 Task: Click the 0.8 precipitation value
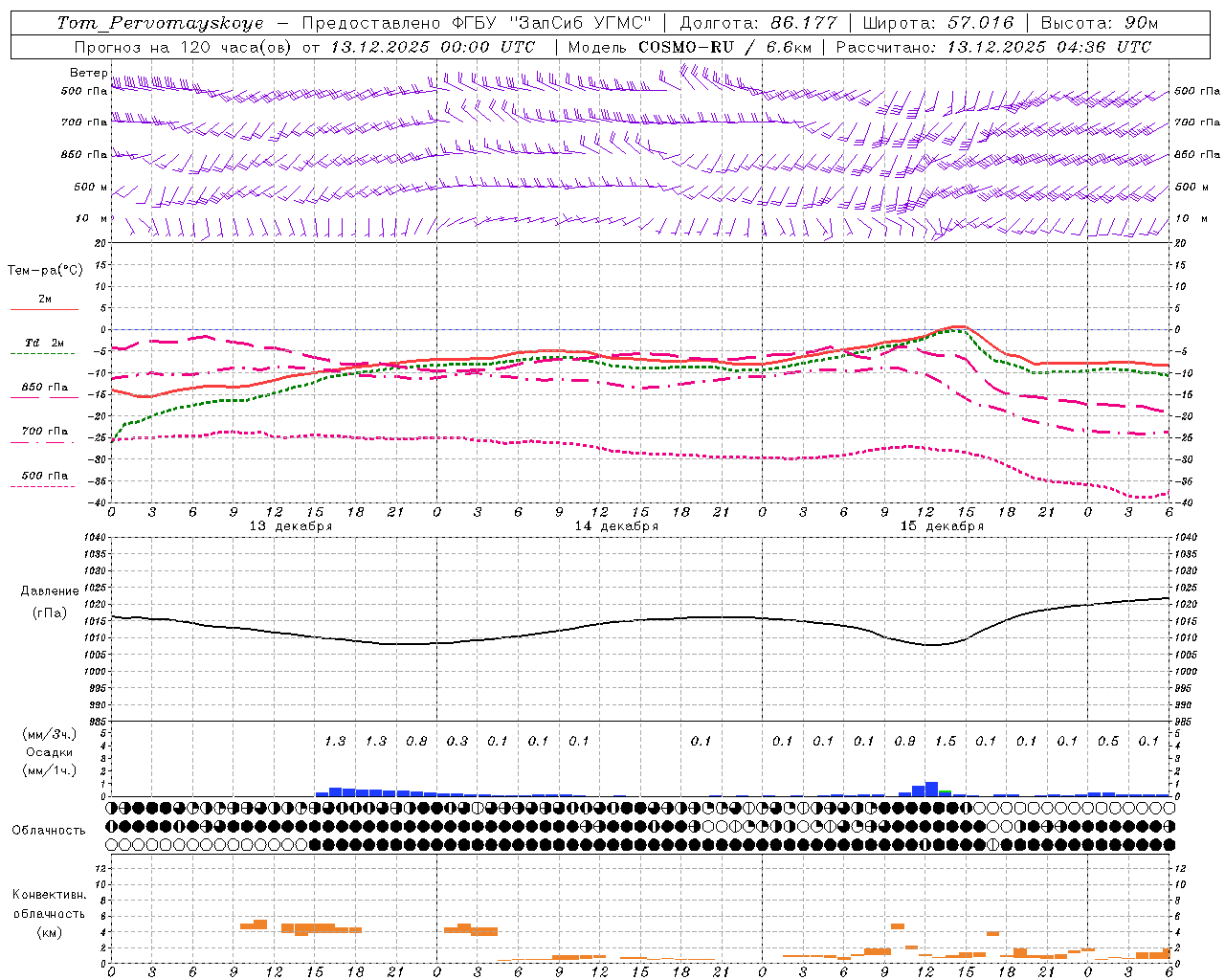point(416,741)
